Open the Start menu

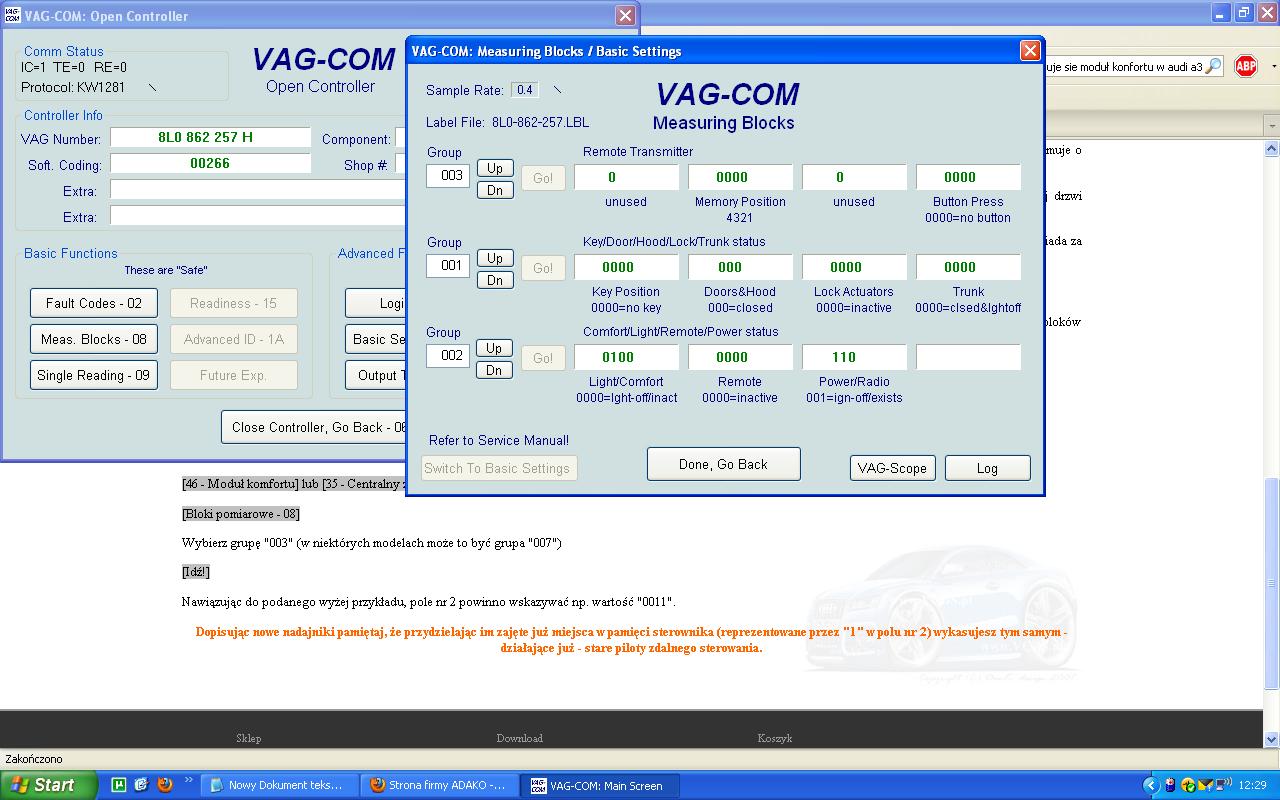click(x=48, y=785)
